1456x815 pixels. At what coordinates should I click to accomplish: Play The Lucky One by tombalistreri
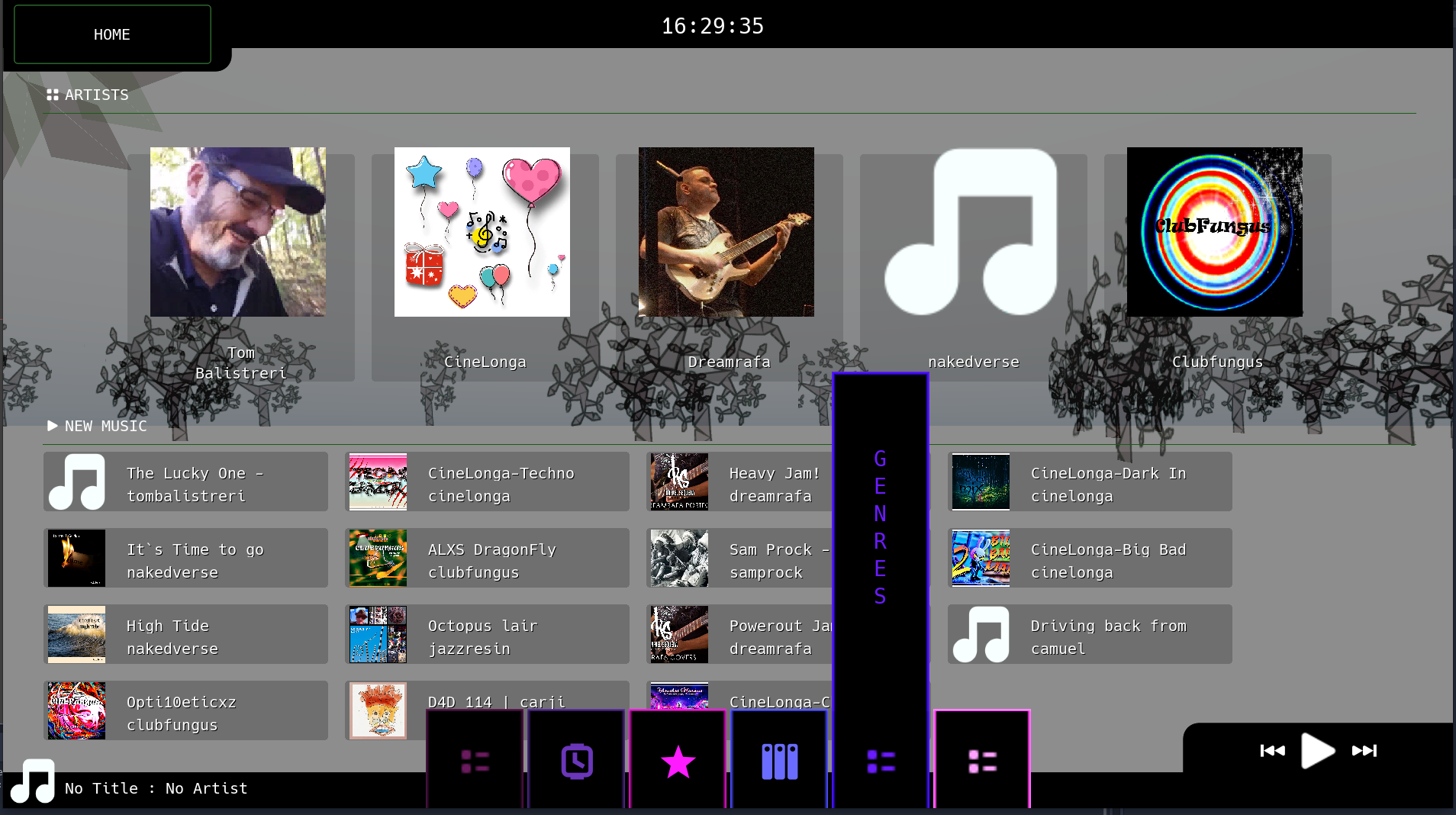click(x=185, y=482)
